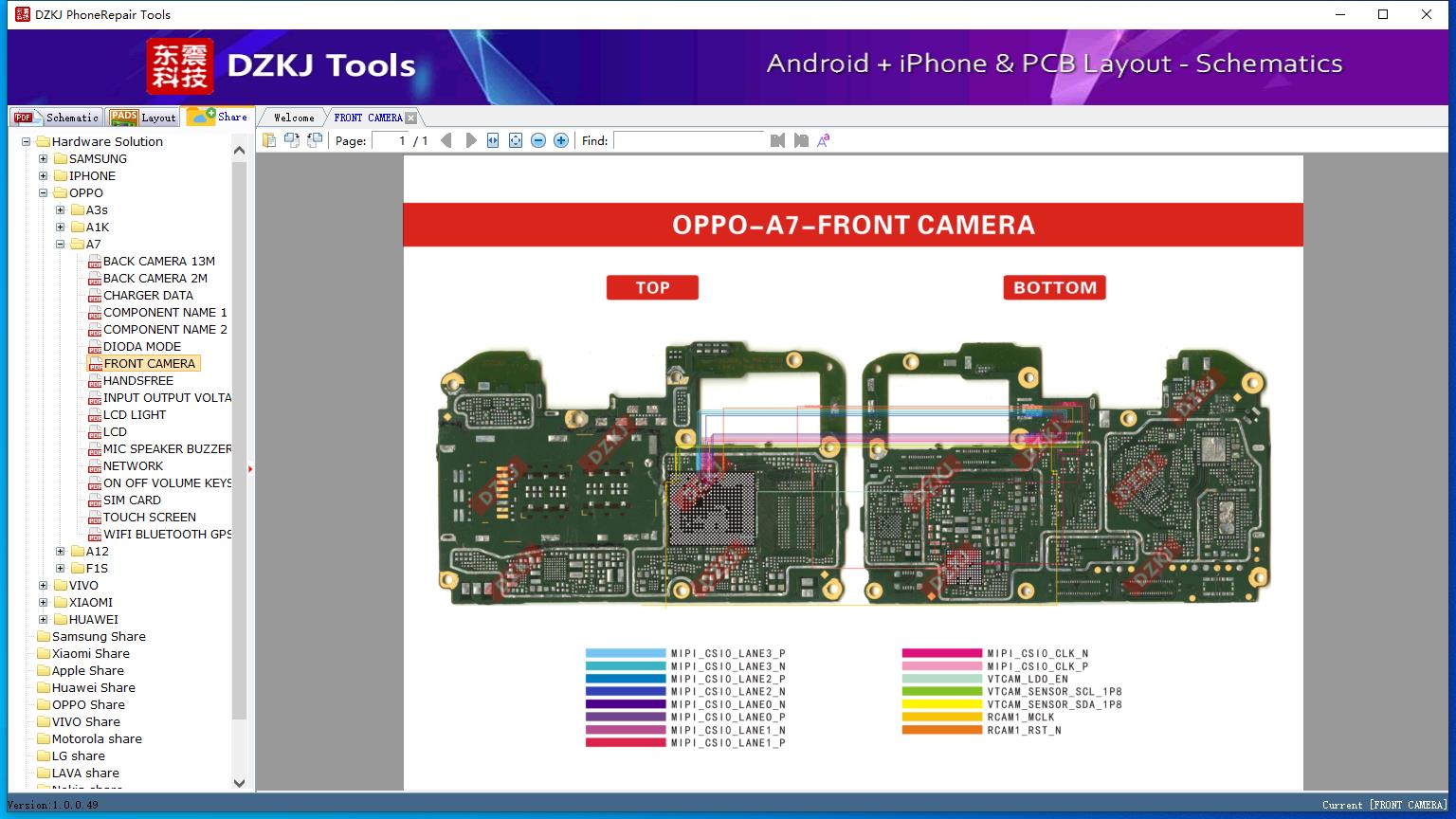Expand the A3s folder
The height and width of the screenshot is (819, 1456).
click(61, 210)
